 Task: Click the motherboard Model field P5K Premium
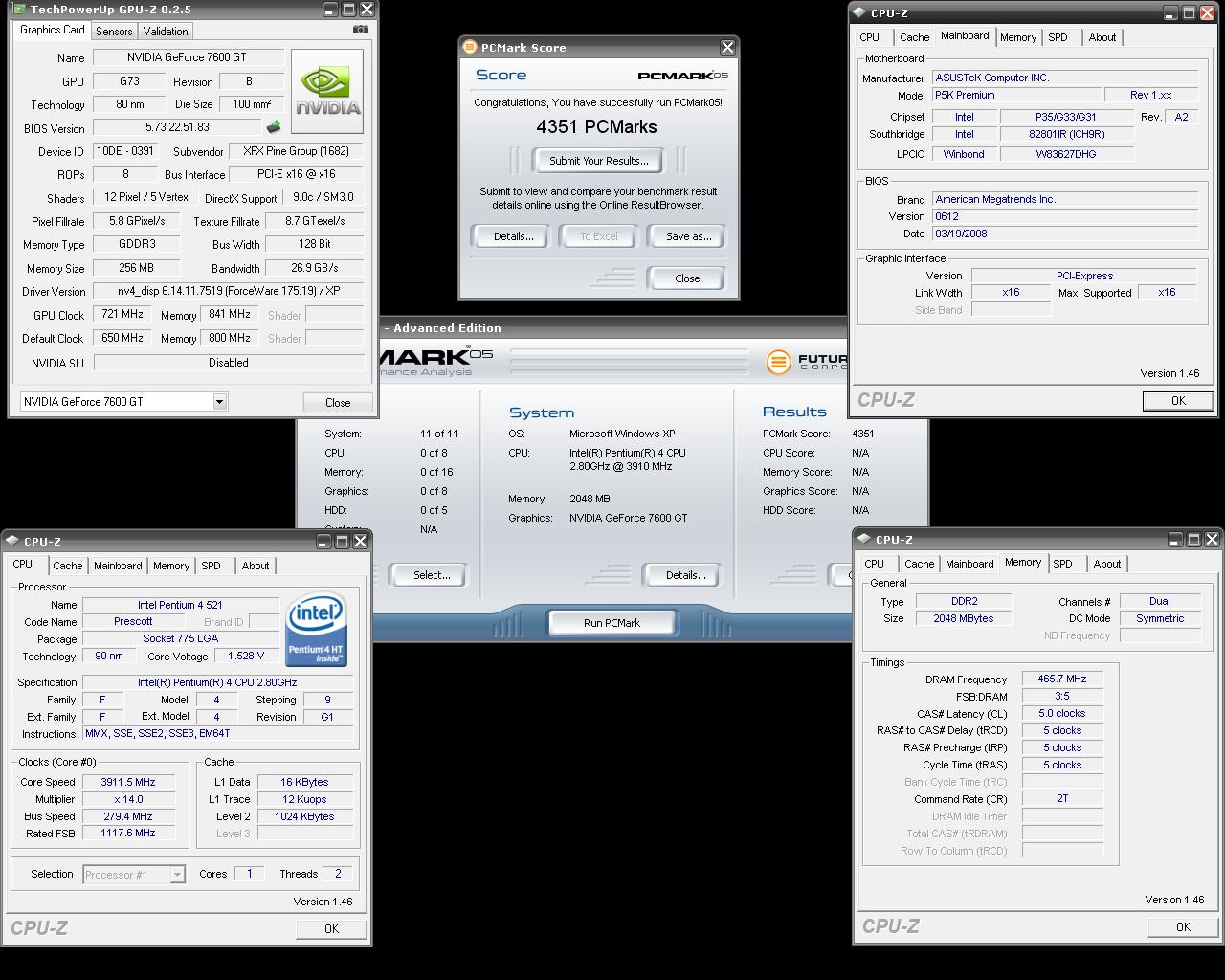1016,95
